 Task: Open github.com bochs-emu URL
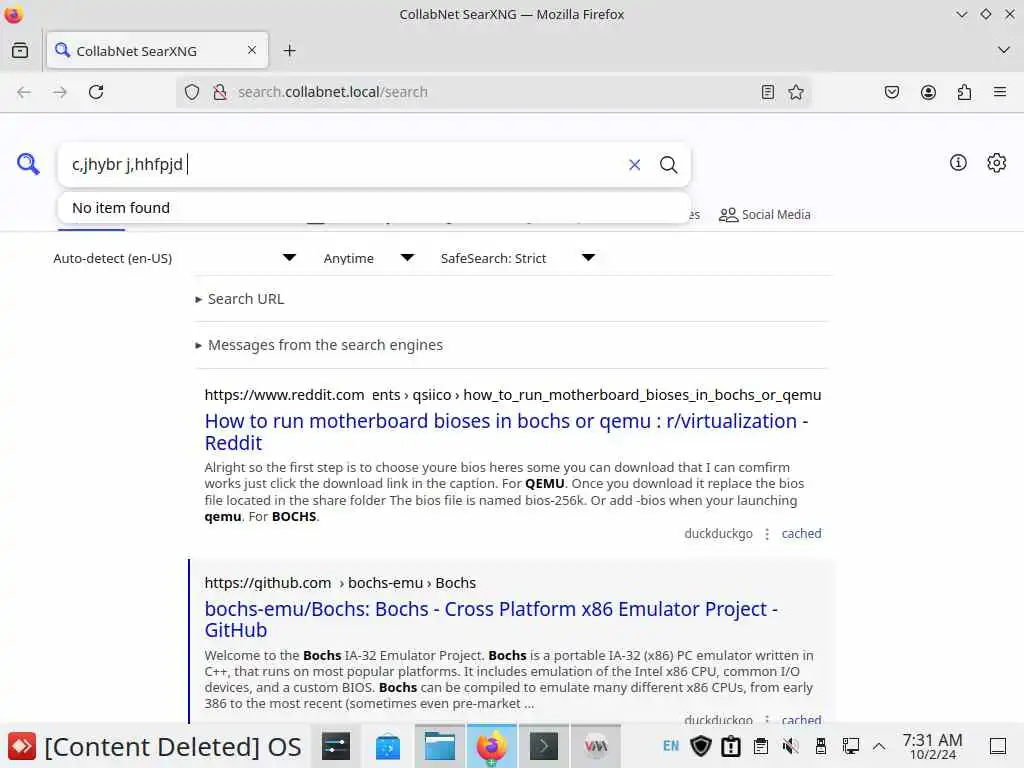340,583
